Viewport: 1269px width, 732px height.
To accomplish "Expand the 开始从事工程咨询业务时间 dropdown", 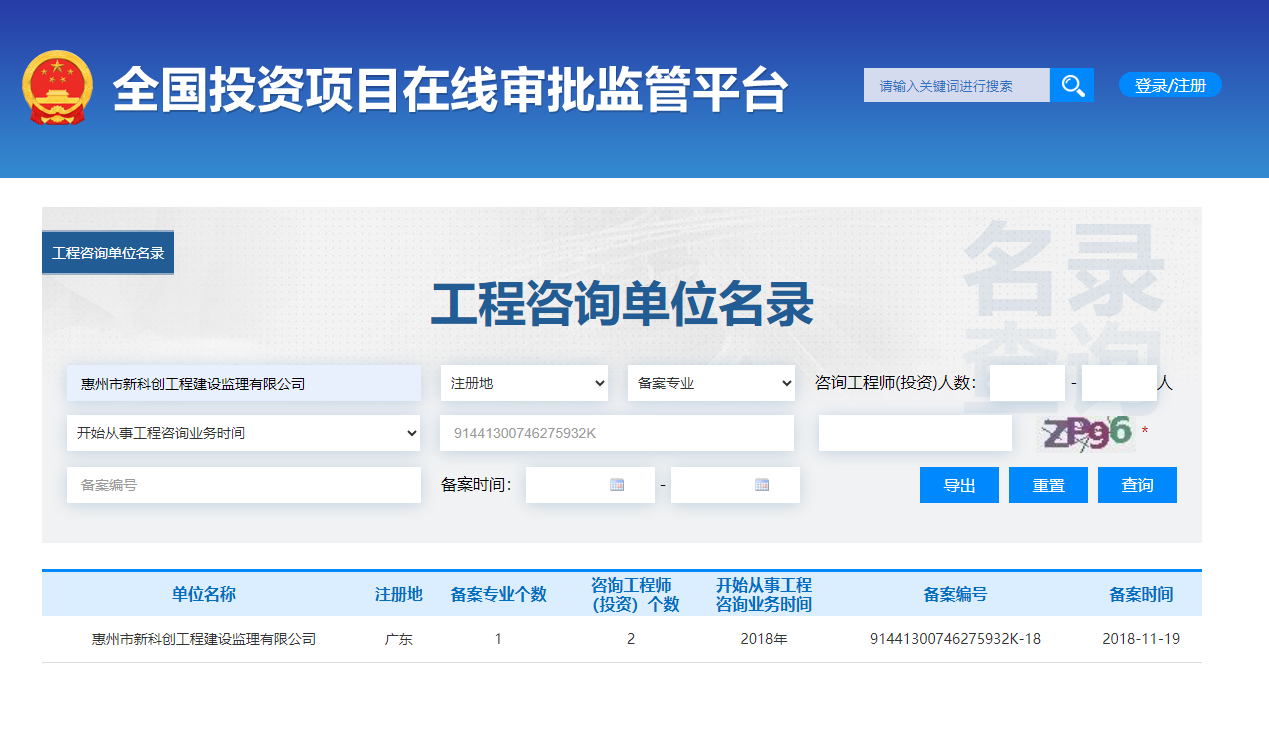I will tap(243, 433).
